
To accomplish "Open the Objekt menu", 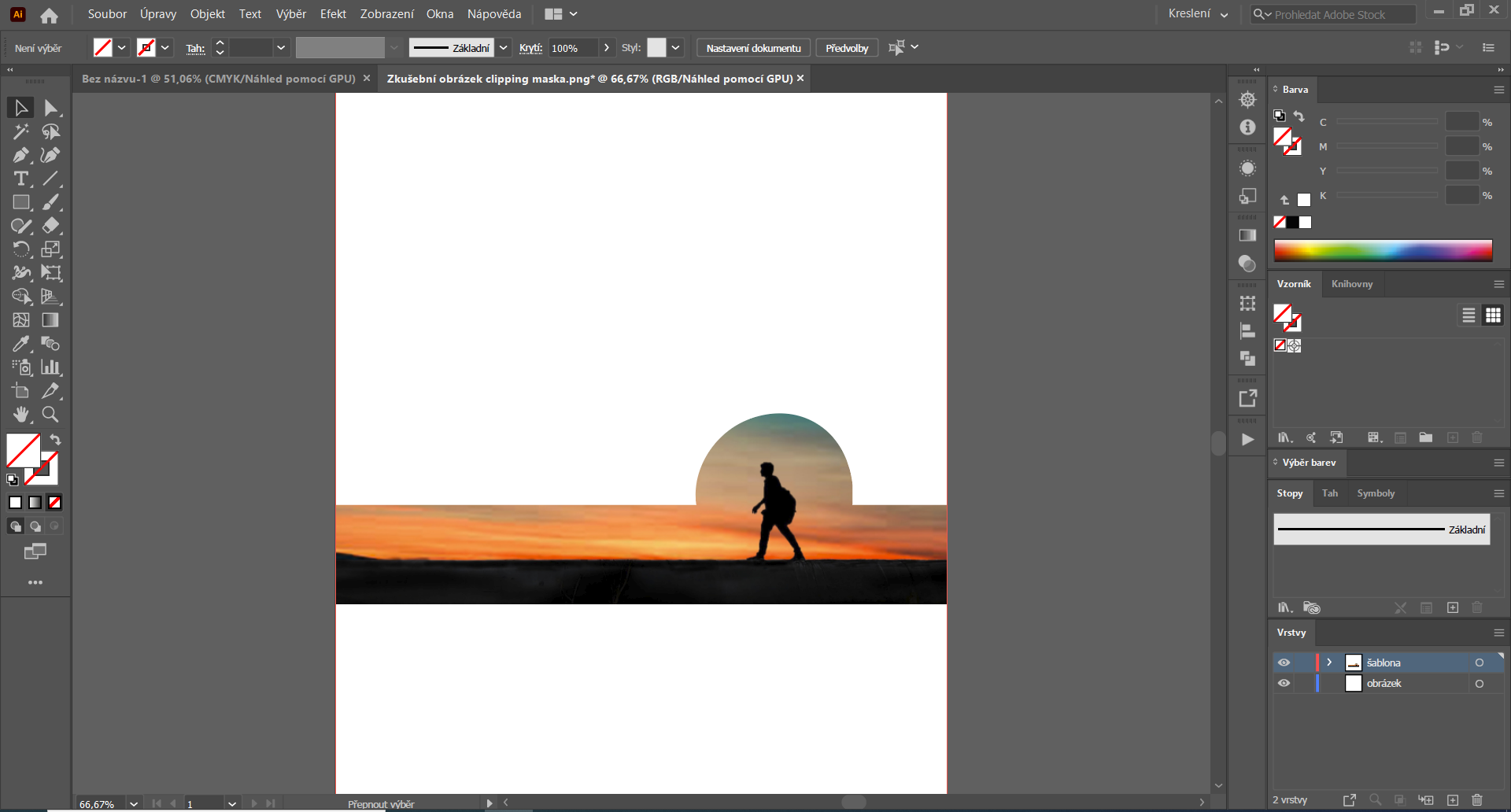I will [207, 13].
